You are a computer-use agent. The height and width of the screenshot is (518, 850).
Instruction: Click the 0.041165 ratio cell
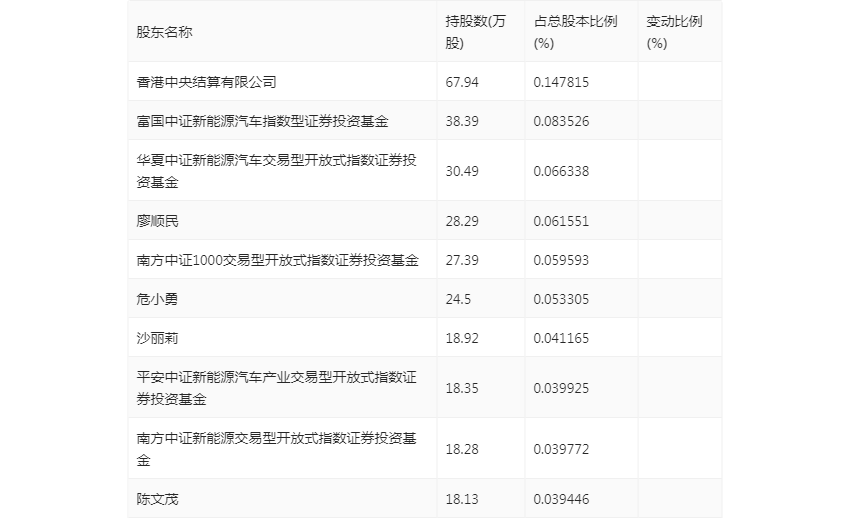[x=561, y=338]
